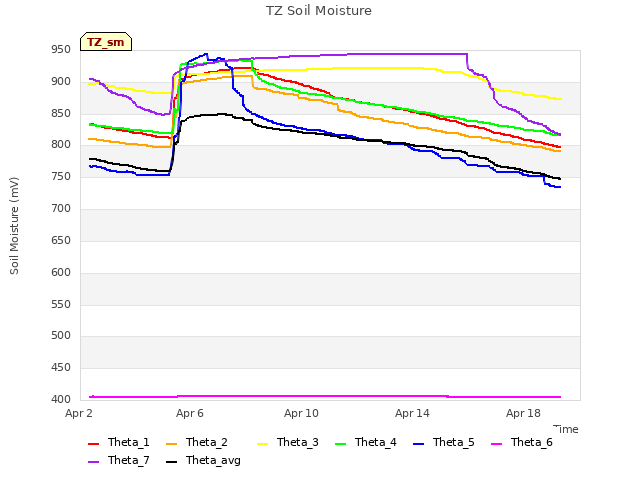Image resolution: width=640 pixels, height=480 pixels.
Task: Click the blue Theta_5 legend swatch
Action: tap(418, 444)
